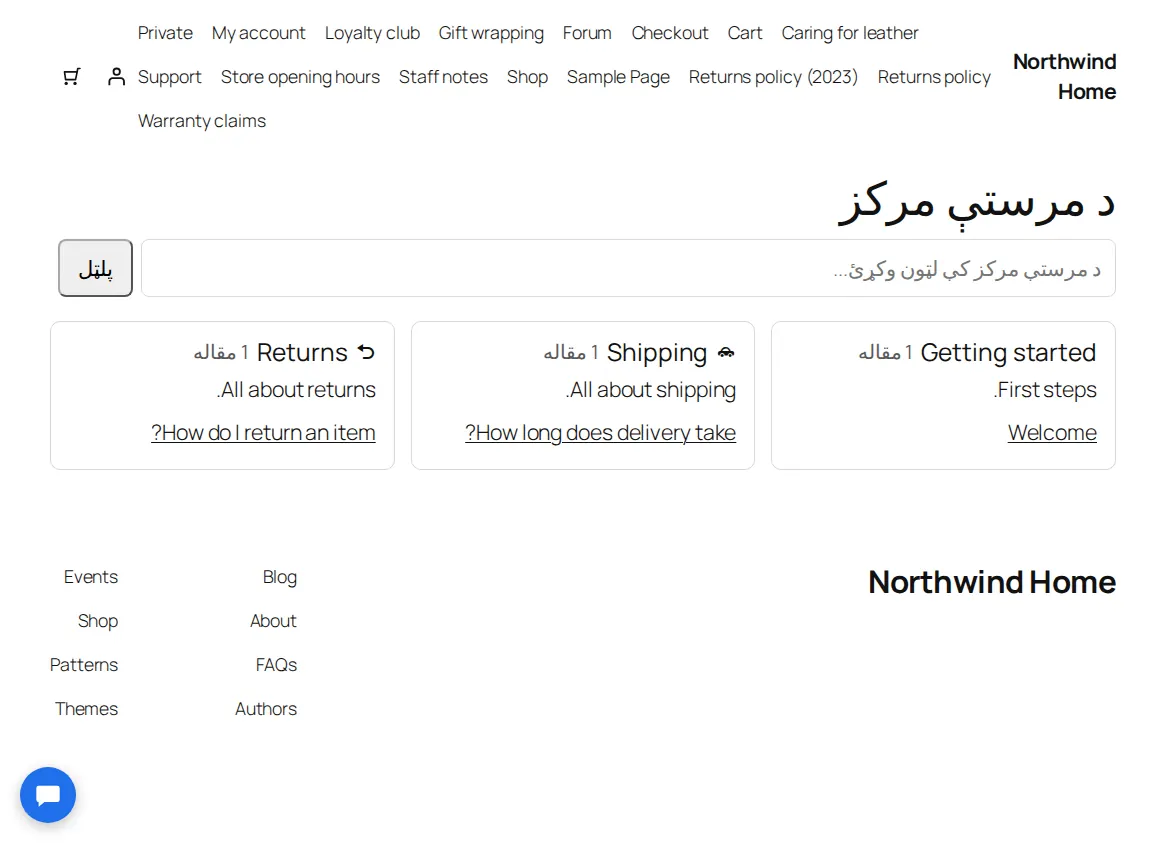Open Loyalty club page
Image resolution: width=1166 pixels, height=843 pixels.
pos(372,33)
